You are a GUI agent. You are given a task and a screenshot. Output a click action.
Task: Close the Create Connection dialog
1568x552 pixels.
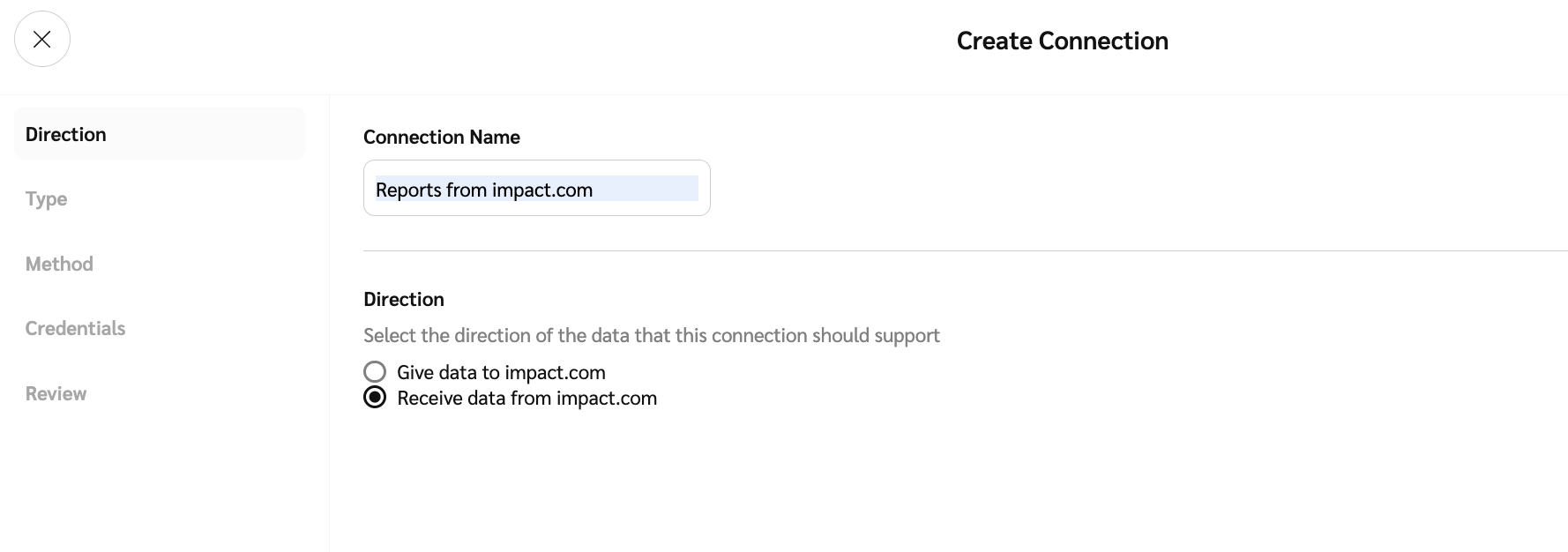41,39
